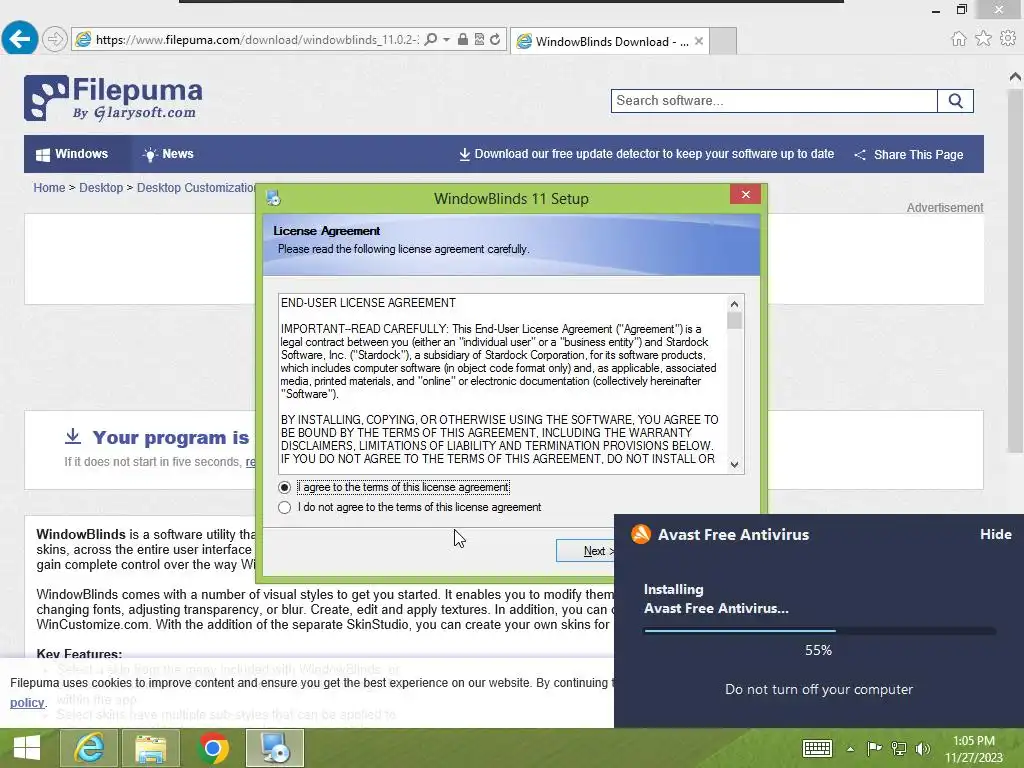Select I agree to the license terms
The width and height of the screenshot is (1024, 768).
click(x=284, y=487)
